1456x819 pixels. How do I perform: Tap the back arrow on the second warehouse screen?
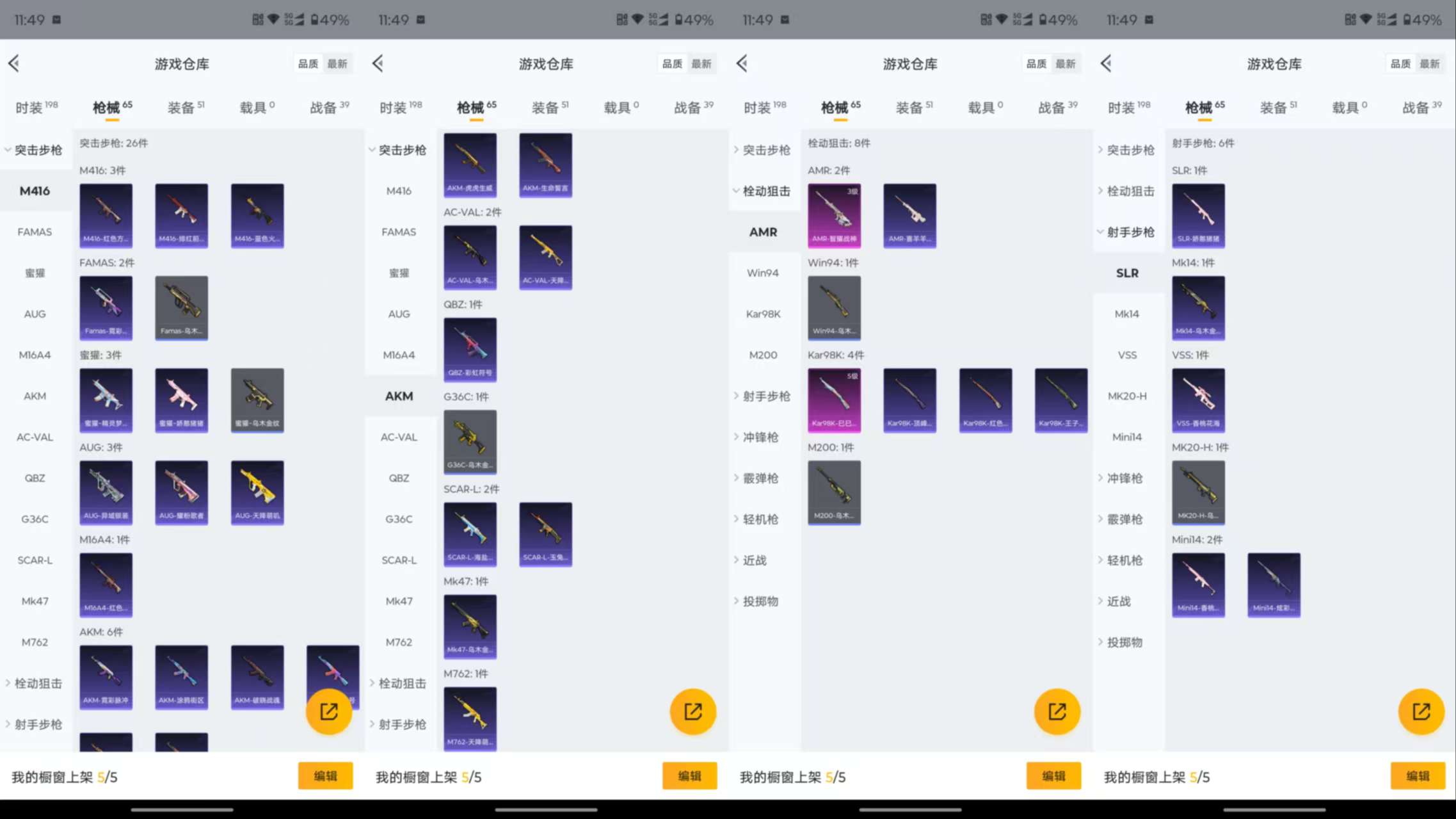(x=378, y=63)
